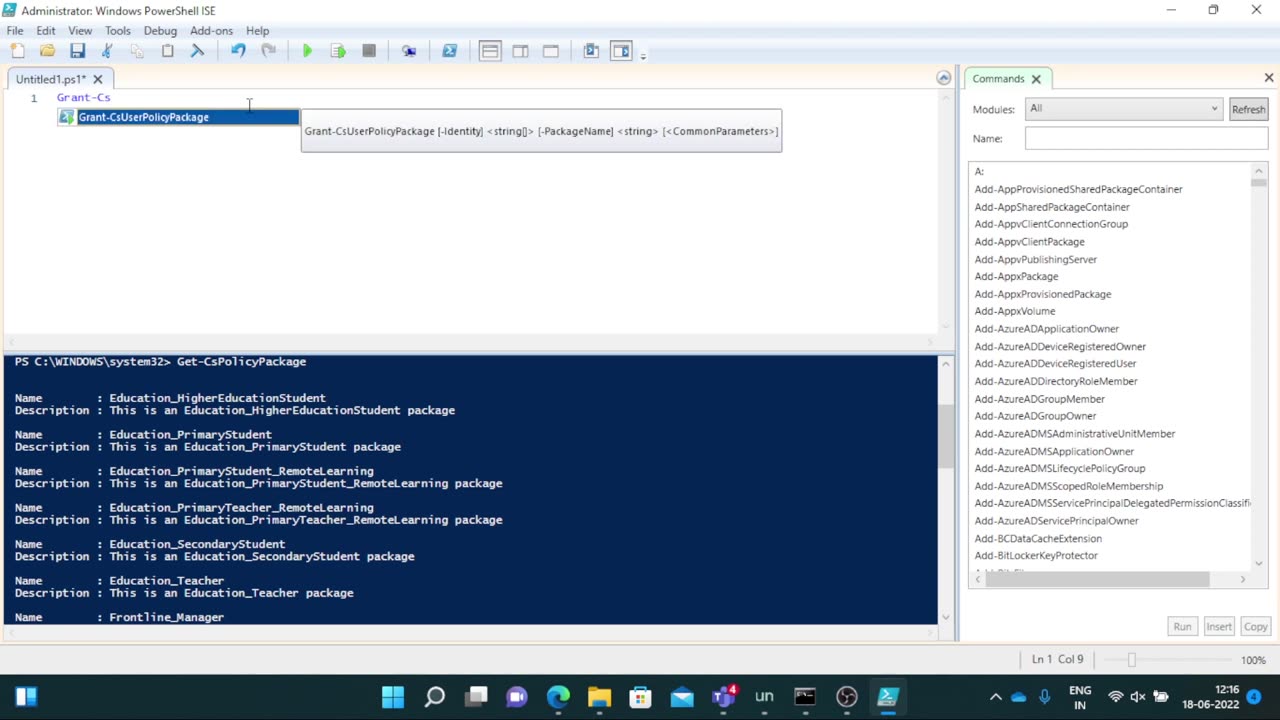
Task: Open the Windows Start menu
Action: pyautogui.click(x=393, y=697)
